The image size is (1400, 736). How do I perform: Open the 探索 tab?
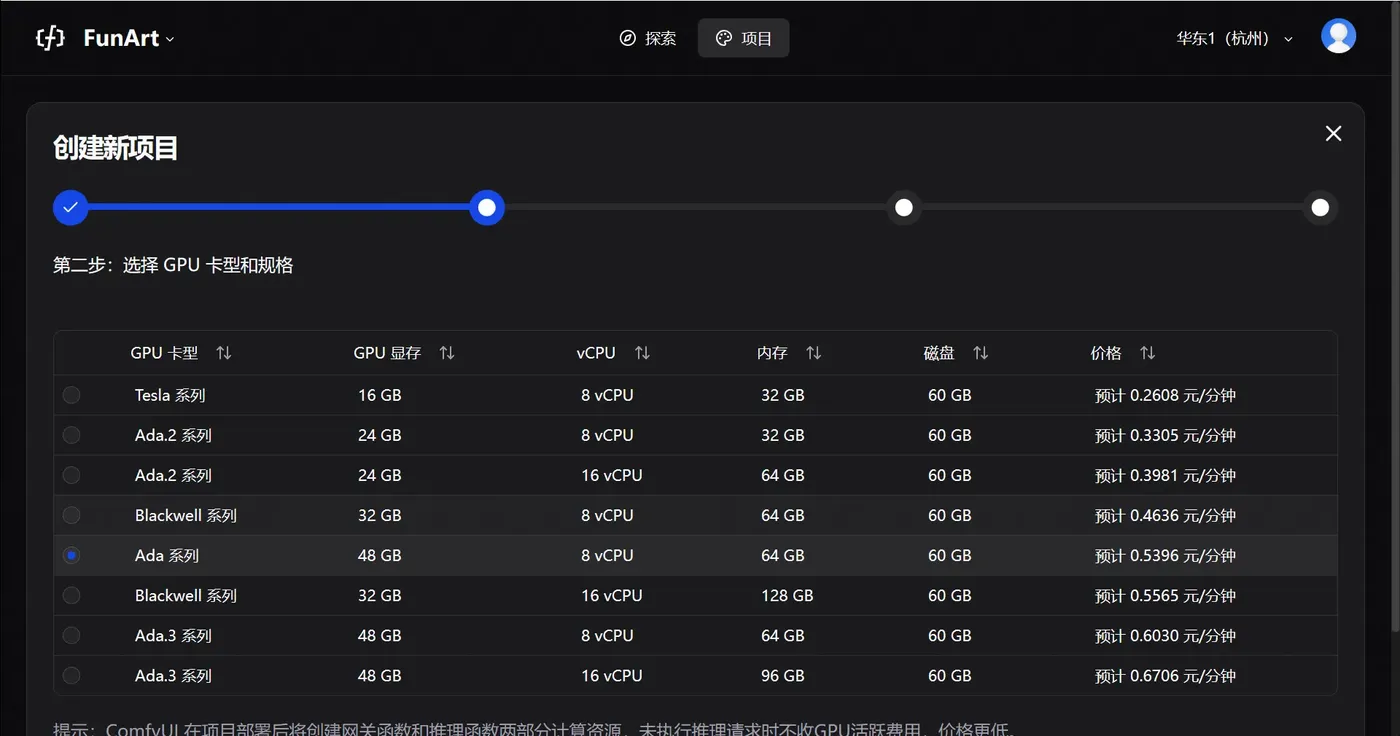click(x=648, y=38)
